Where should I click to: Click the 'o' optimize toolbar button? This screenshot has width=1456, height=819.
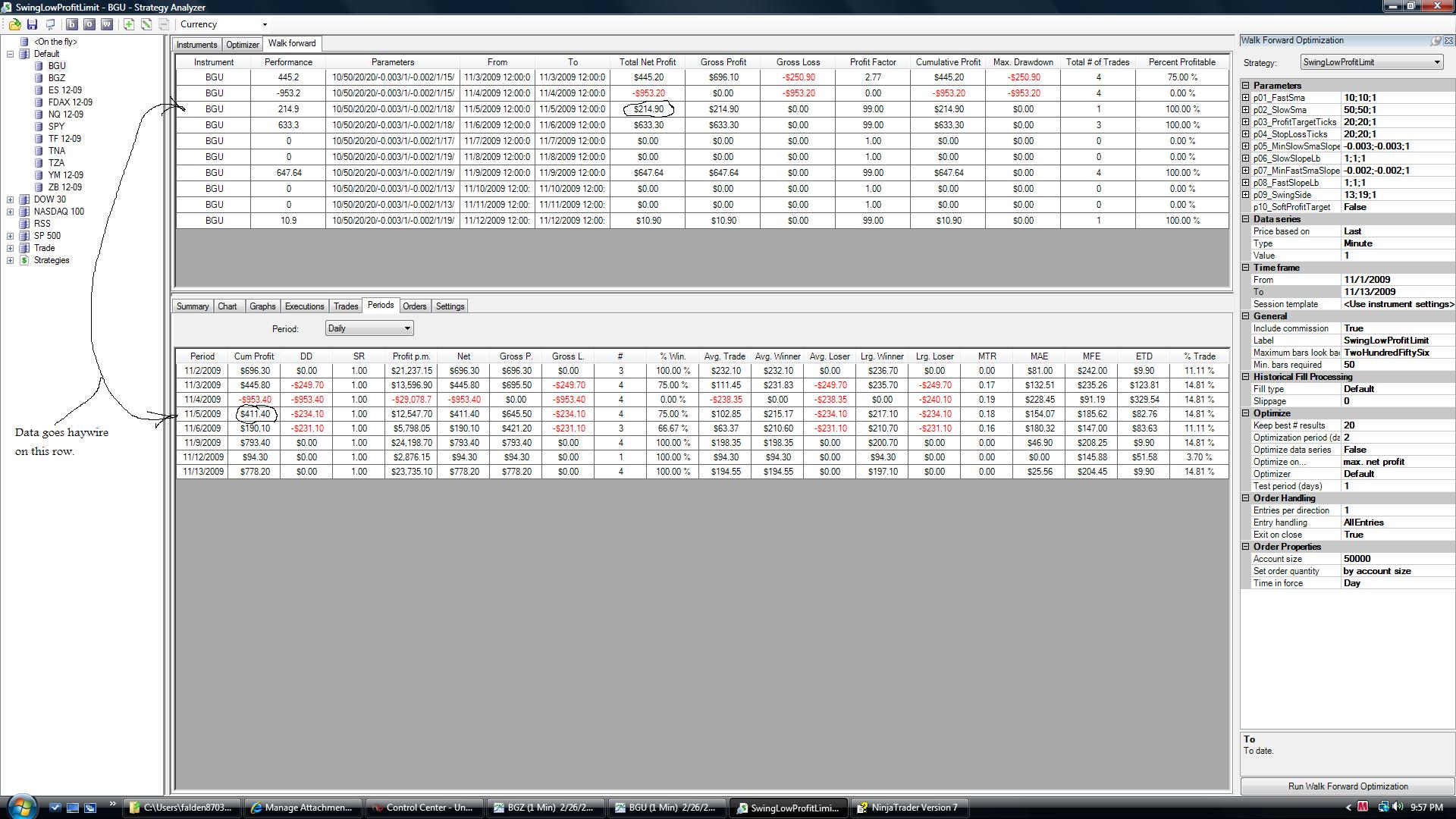(x=89, y=24)
